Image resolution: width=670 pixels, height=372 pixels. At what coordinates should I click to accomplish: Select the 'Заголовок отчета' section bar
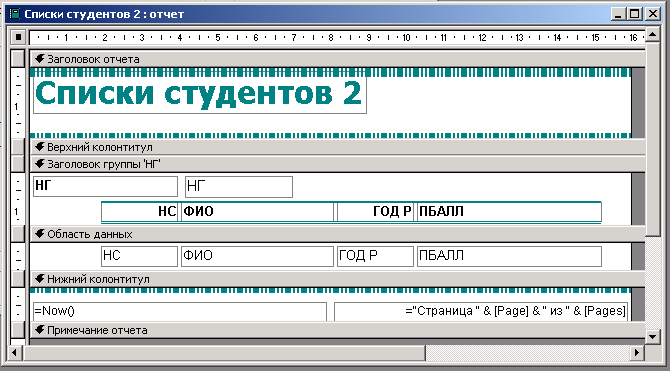(338, 59)
